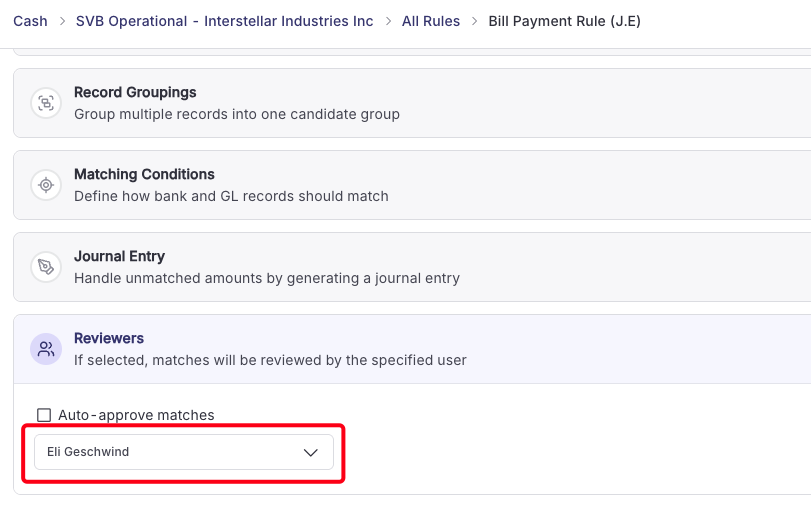Expand the Record Groupings section
The width and height of the screenshot is (811, 509).
coord(412,103)
